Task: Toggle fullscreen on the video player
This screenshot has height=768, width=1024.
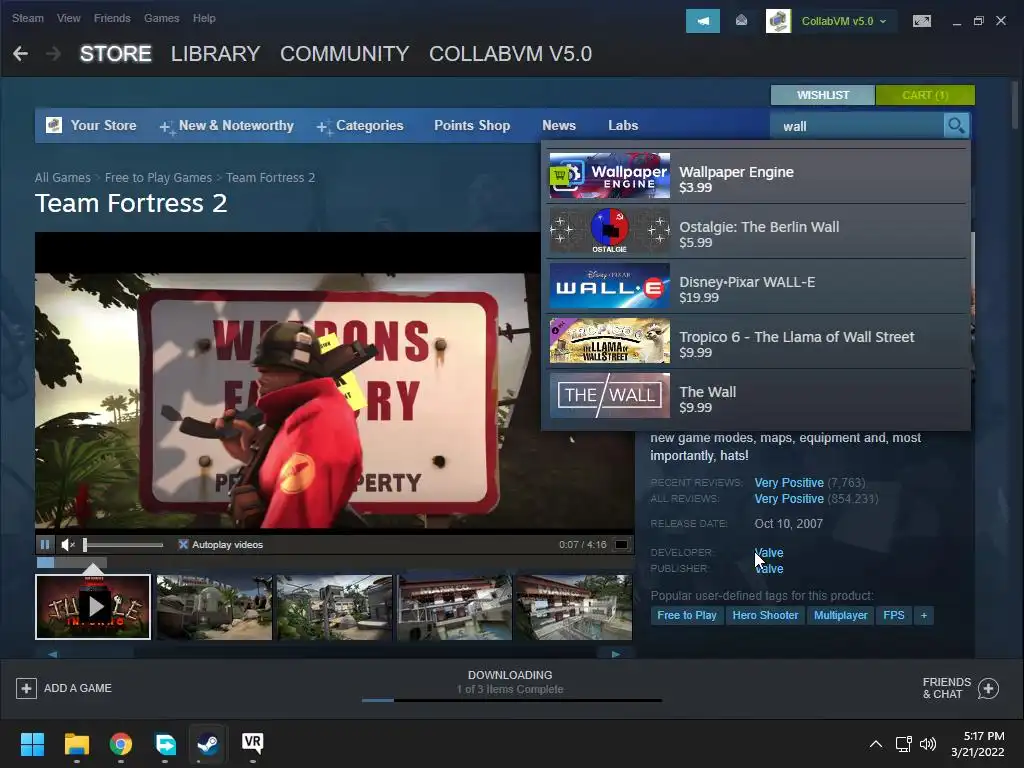Action: [622, 544]
